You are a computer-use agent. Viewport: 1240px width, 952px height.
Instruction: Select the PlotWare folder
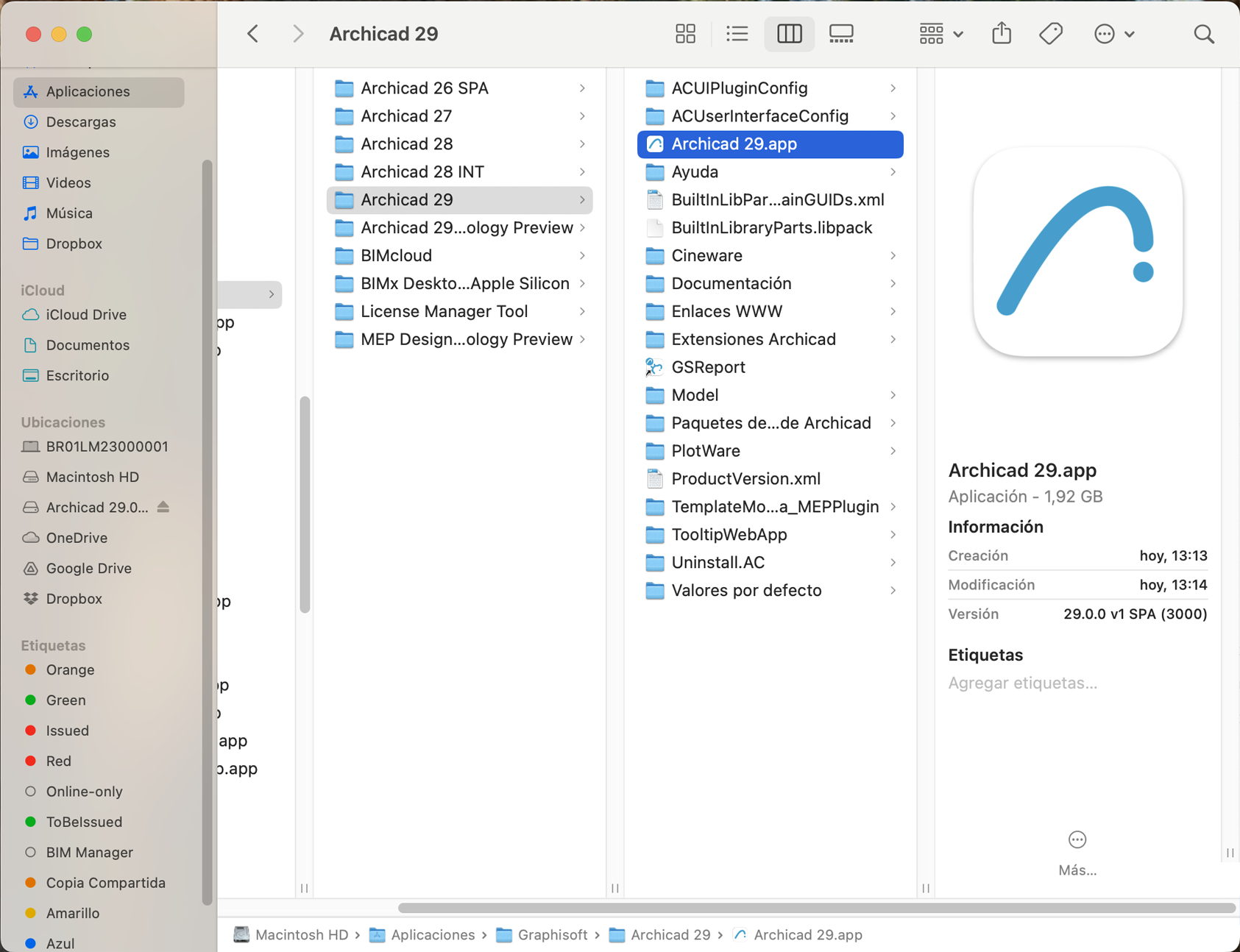[770, 451]
